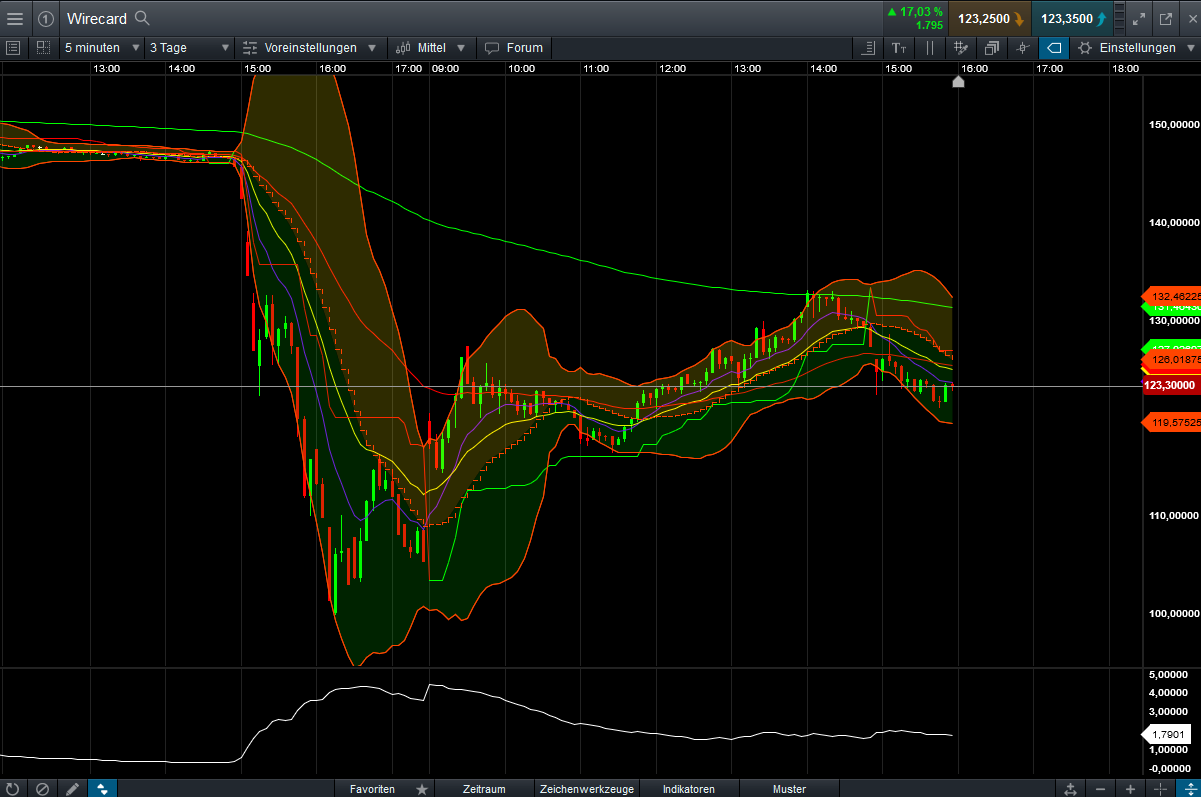Toggle the parallel lines comparison tool

point(930,47)
